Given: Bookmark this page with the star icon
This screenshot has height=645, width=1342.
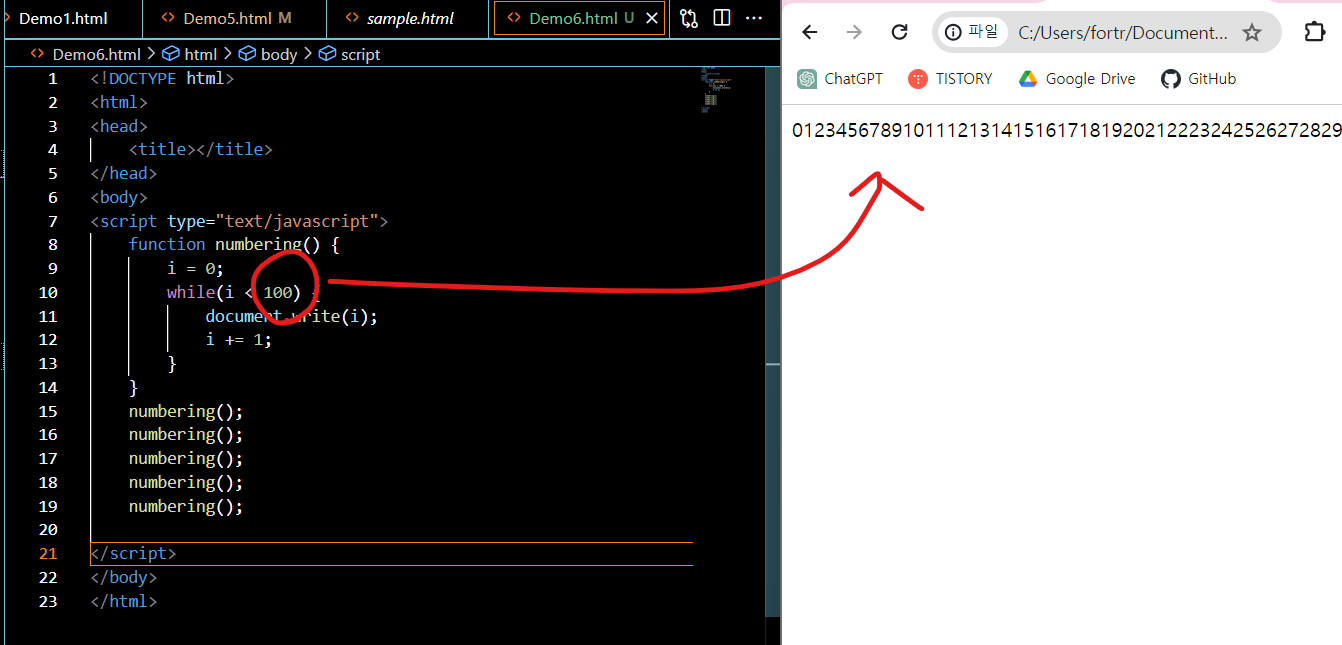Looking at the screenshot, I should (1252, 32).
